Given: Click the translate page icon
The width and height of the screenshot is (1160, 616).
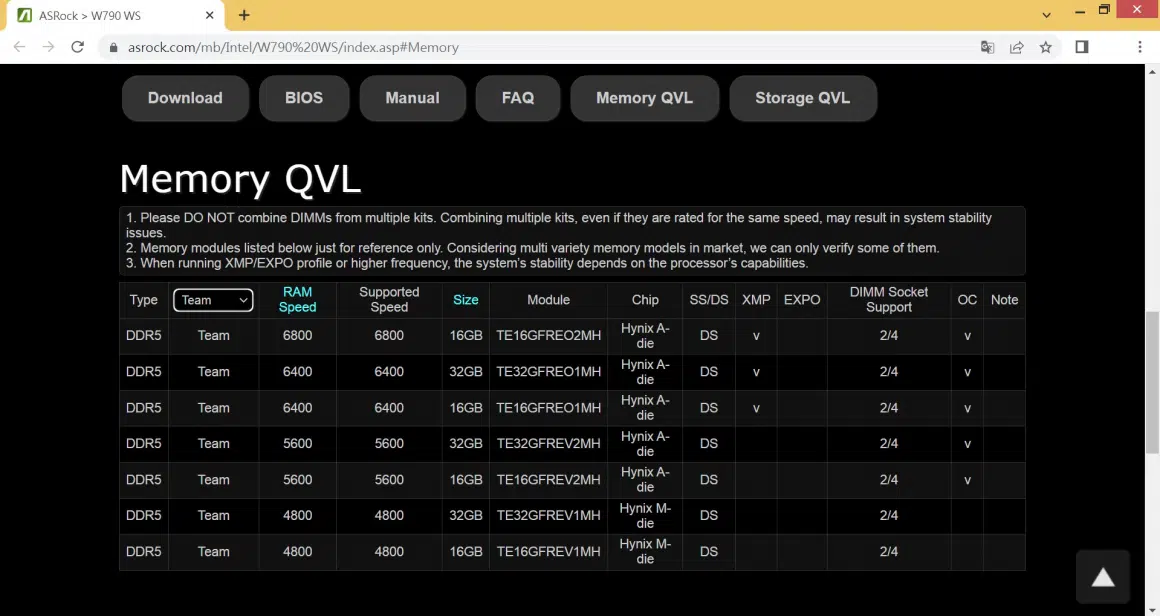Looking at the screenshot, I should click(987, 47).
